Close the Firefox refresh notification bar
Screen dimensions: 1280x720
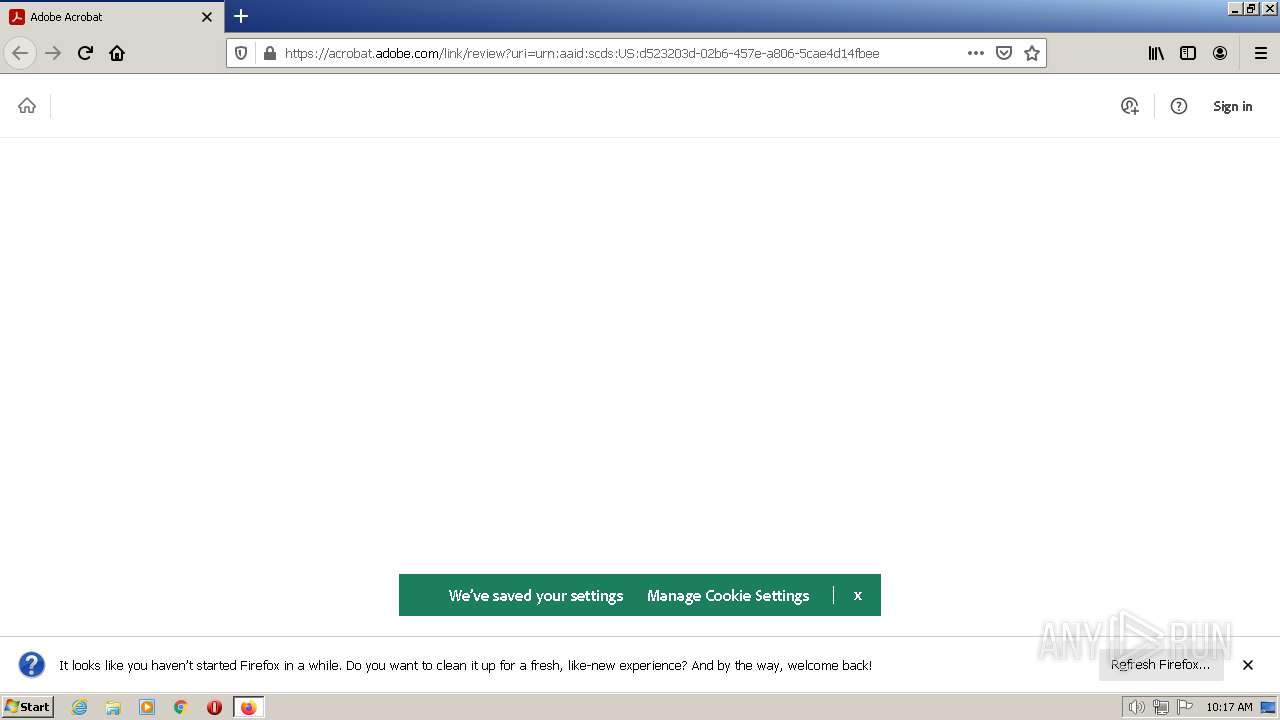1248,665
